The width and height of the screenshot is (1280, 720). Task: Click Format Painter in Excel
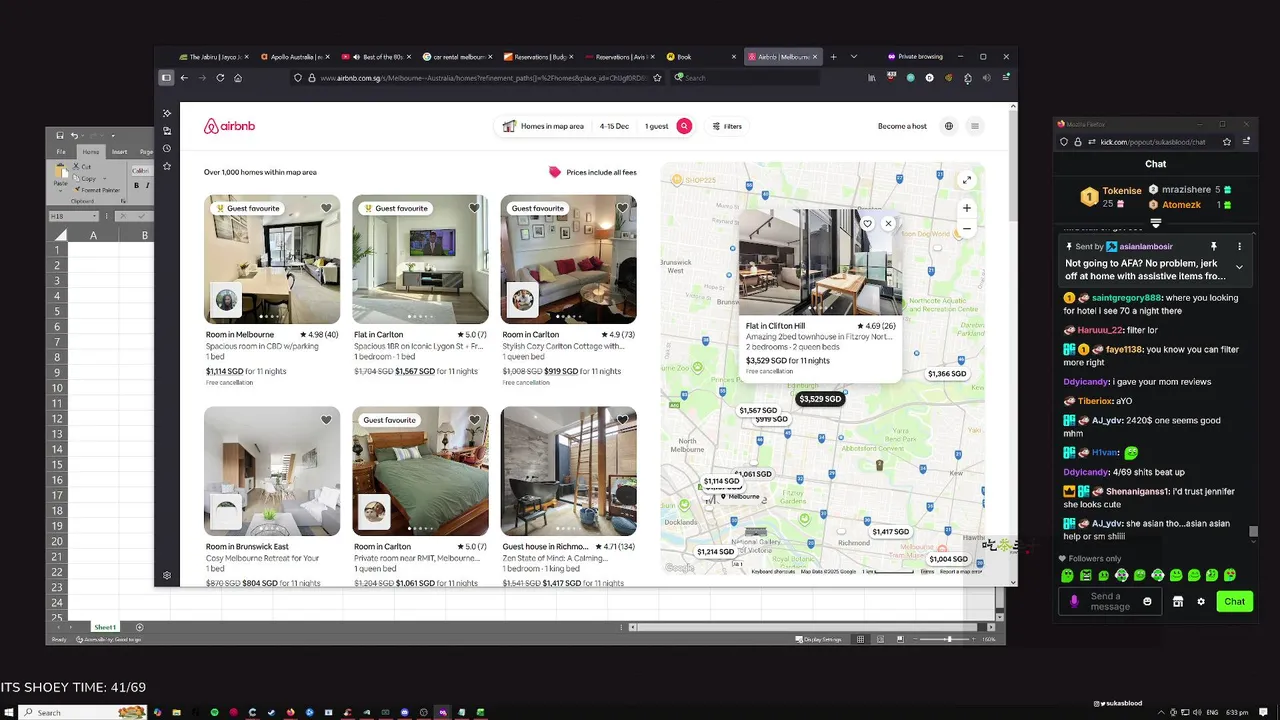click(x=96, y=189)
